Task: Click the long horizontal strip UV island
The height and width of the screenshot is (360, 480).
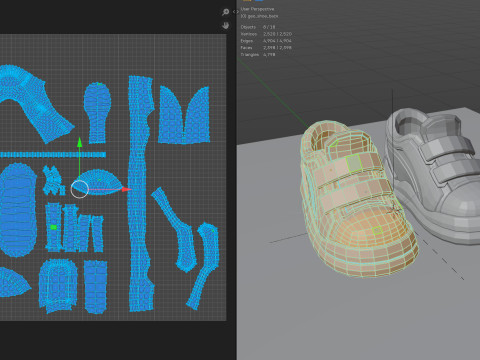Action: click(53, 155)
